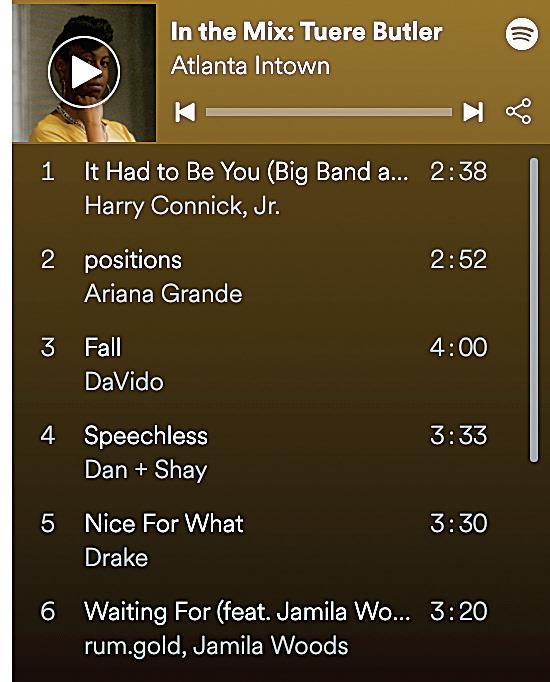Open the playlist title In the Mix: Tuere Butler
The height and width of the screenshot is (682, 550).
[307, 32]
